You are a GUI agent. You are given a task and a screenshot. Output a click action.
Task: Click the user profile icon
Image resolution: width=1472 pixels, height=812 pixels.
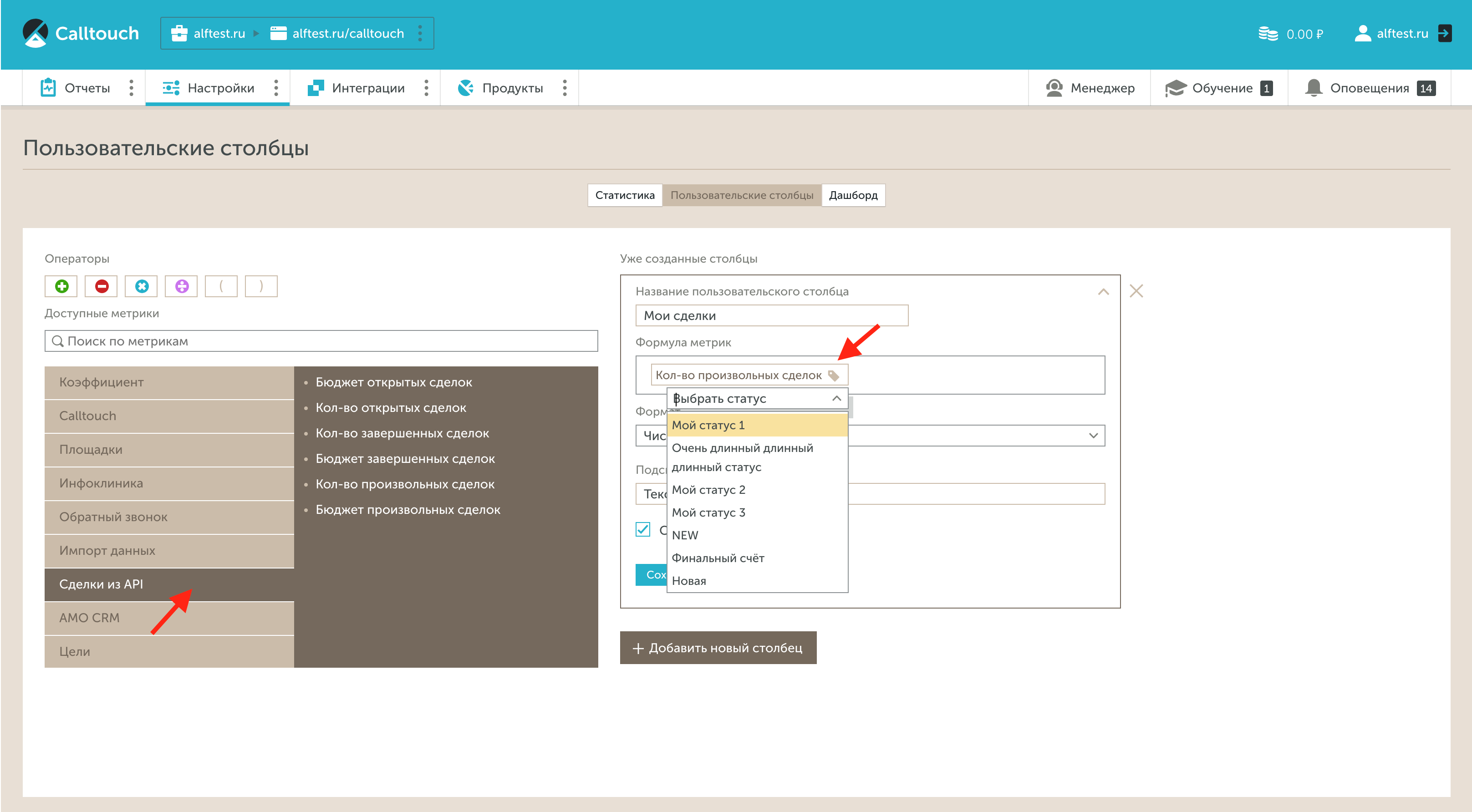click(1362, 33)
